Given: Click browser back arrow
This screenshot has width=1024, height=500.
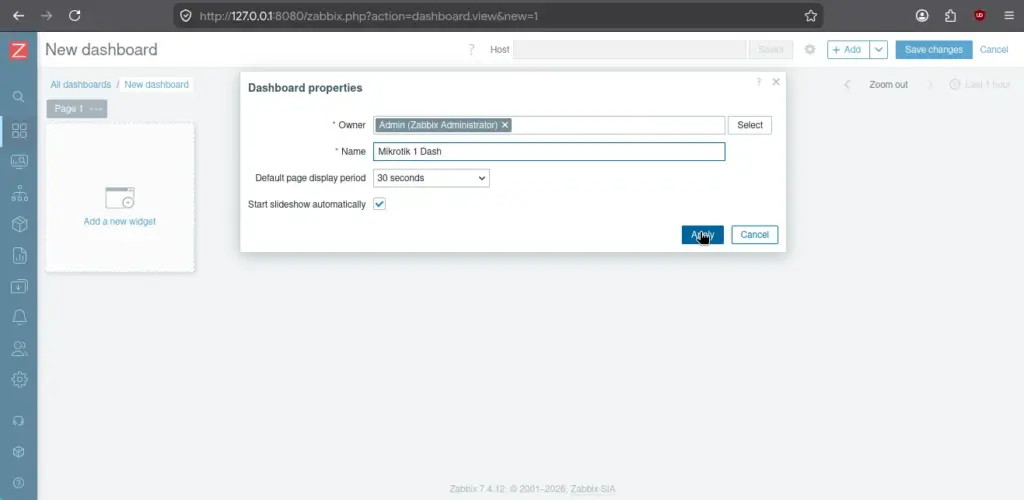Looking at the screenshot, I should pos(18,16).
